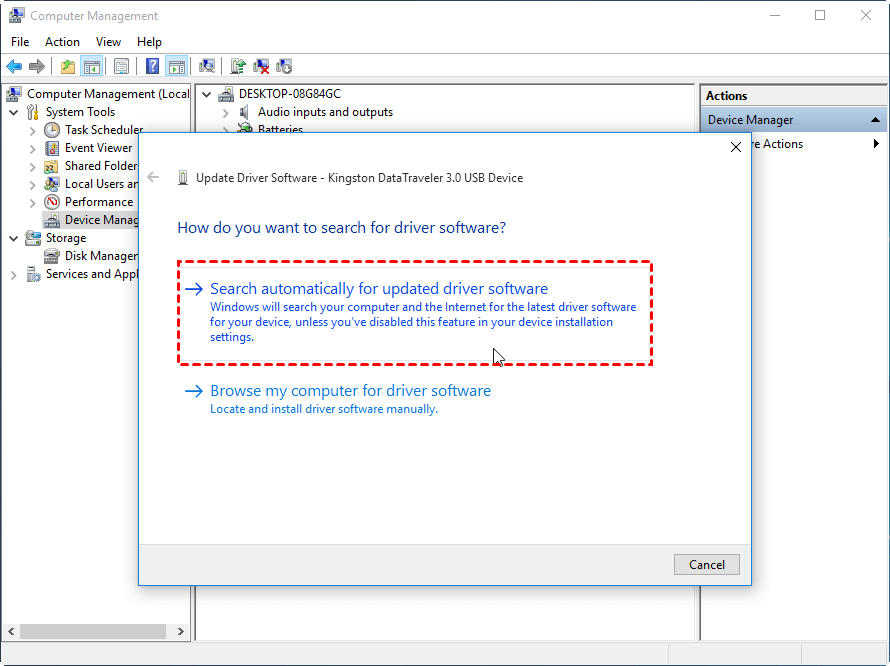Viewport: 890px width, 666px height.
Task: Click Uninstall device icon with red X
Action: click(261, 66)
